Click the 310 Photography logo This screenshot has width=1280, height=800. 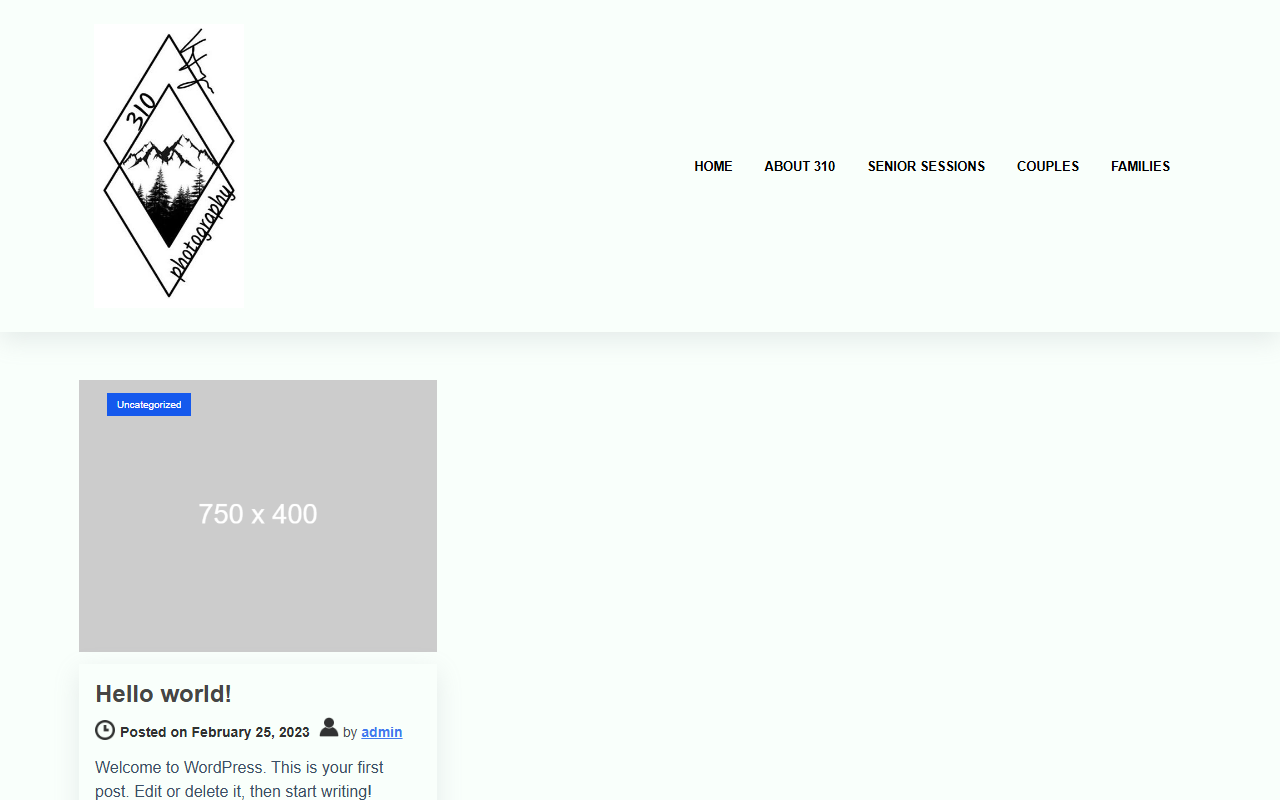pyautogui.click(x=169, y=166)
